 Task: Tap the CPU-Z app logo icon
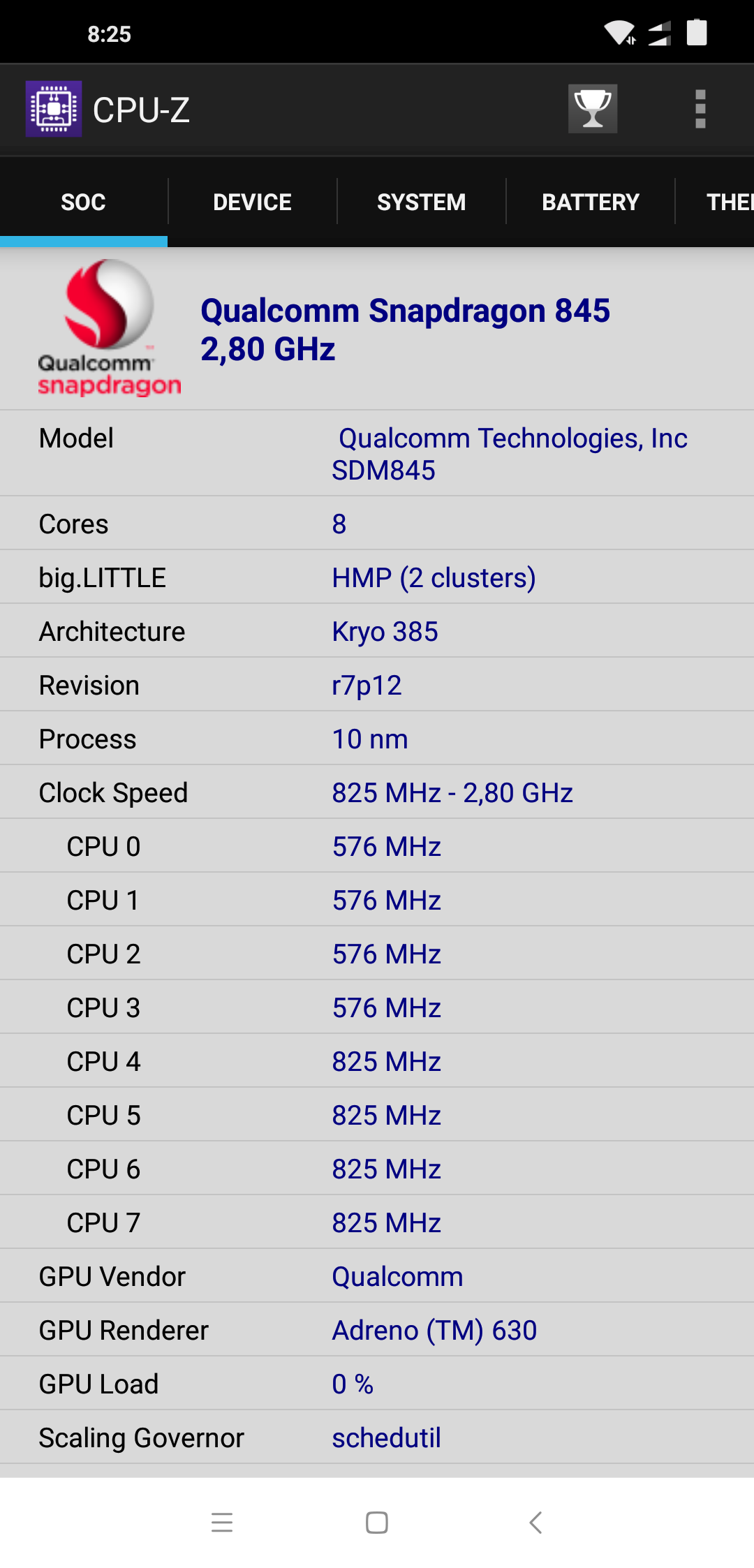54,109
